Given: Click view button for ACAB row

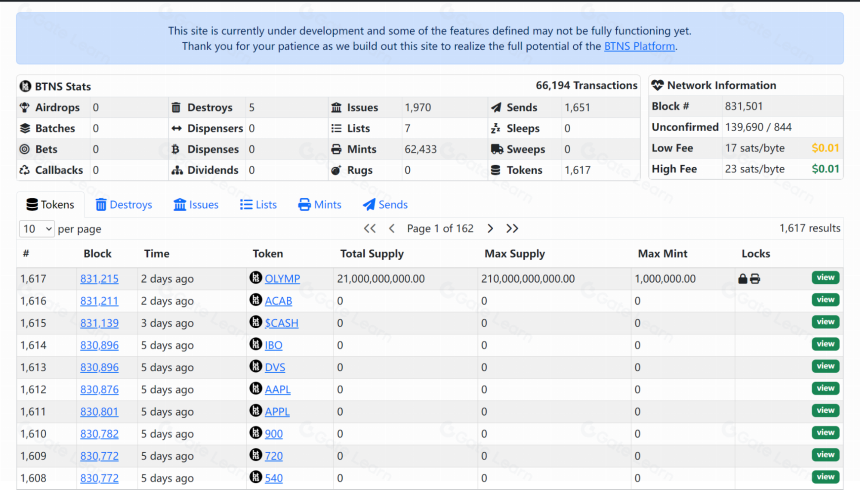Looking at the screenshot, I should pyautogui.click(x=825, y=300).
